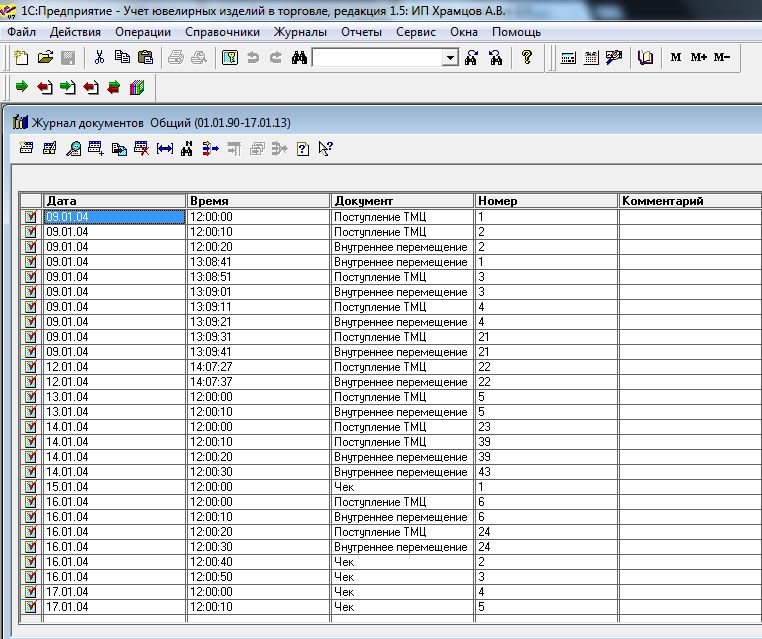This screenshot has height=639, width=762.
Task: Click the What's This help pointer icon
Action: tap(325, 148)
